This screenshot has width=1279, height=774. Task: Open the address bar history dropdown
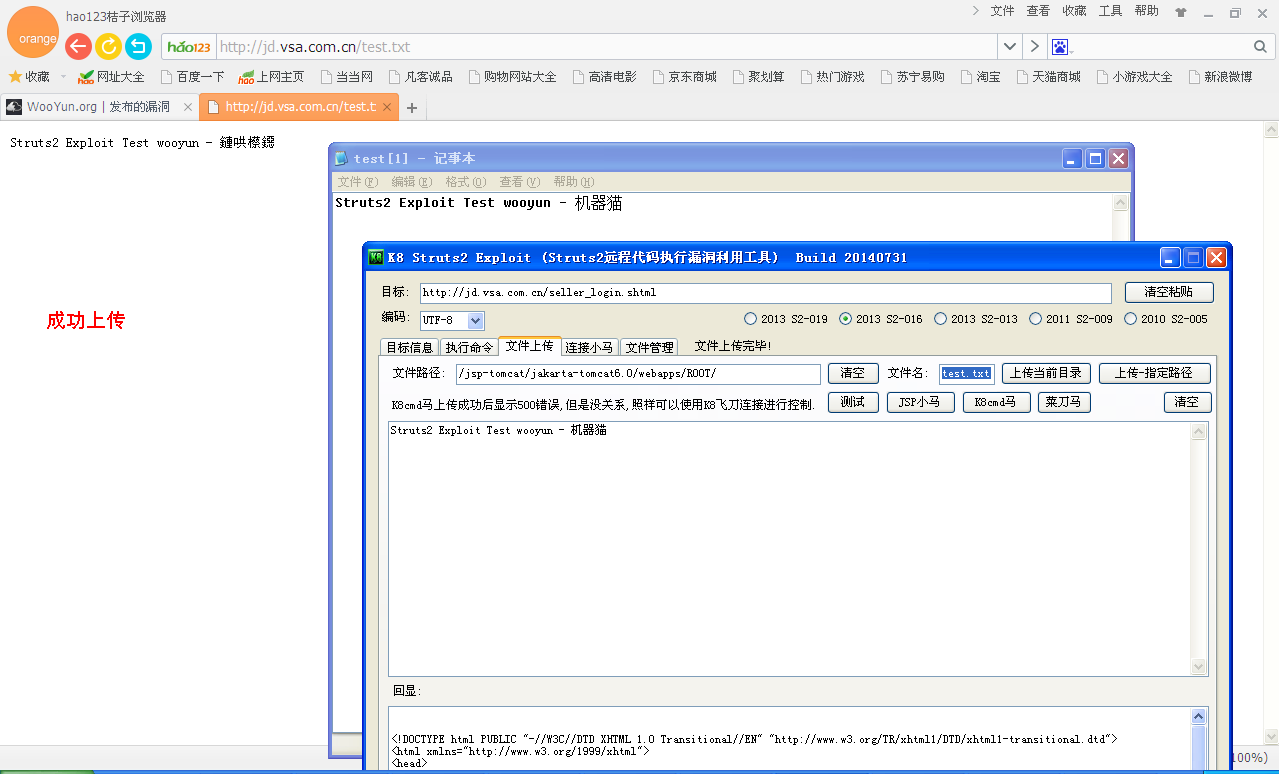click(1010, 47)
